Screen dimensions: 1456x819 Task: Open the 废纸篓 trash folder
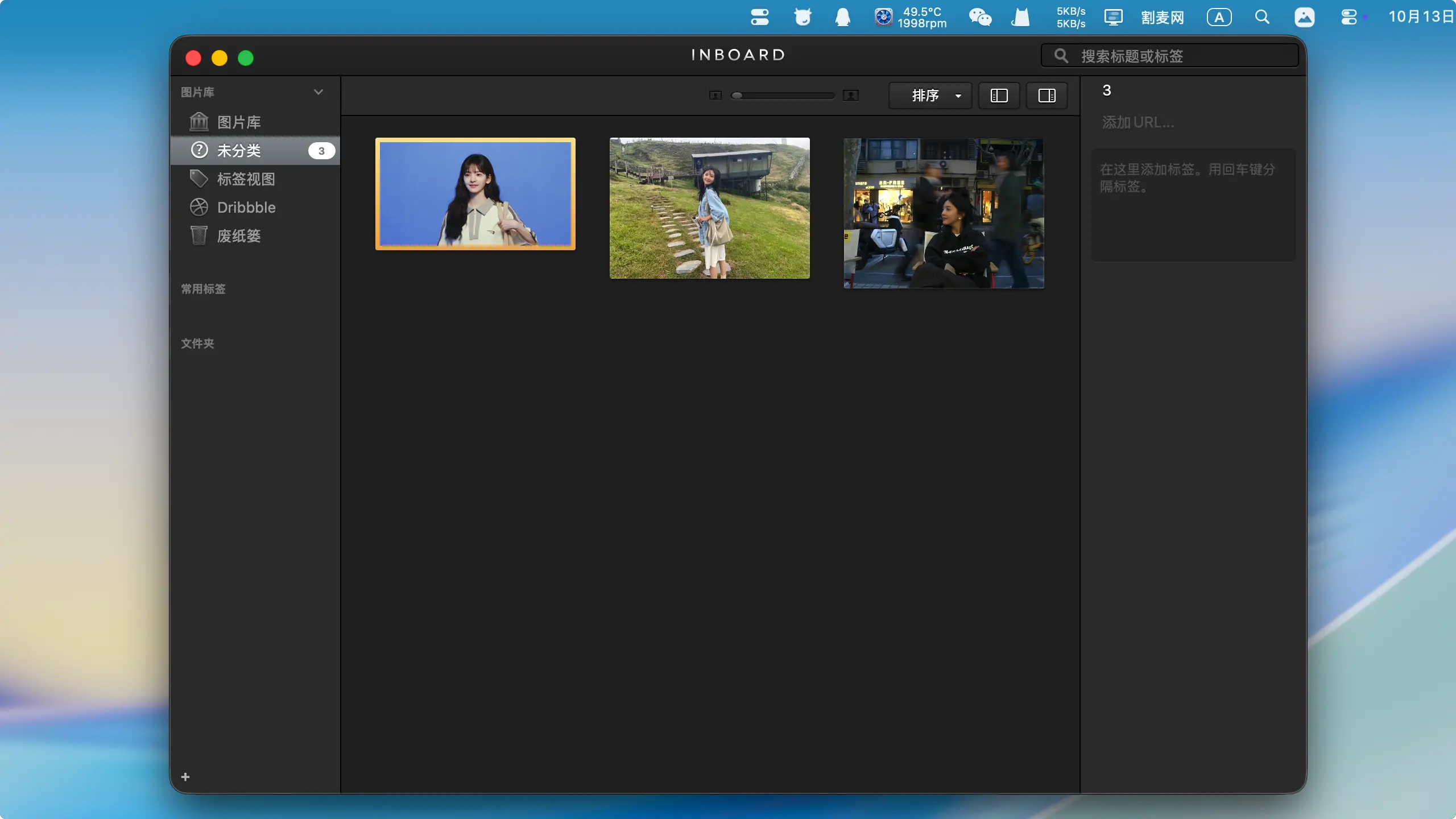tap(238, 236)
